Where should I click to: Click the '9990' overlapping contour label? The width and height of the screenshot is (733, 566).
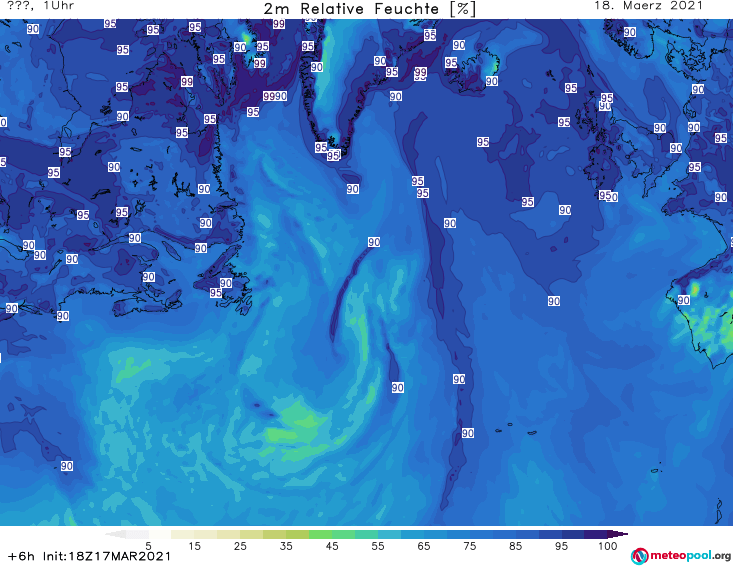[275, 96]
